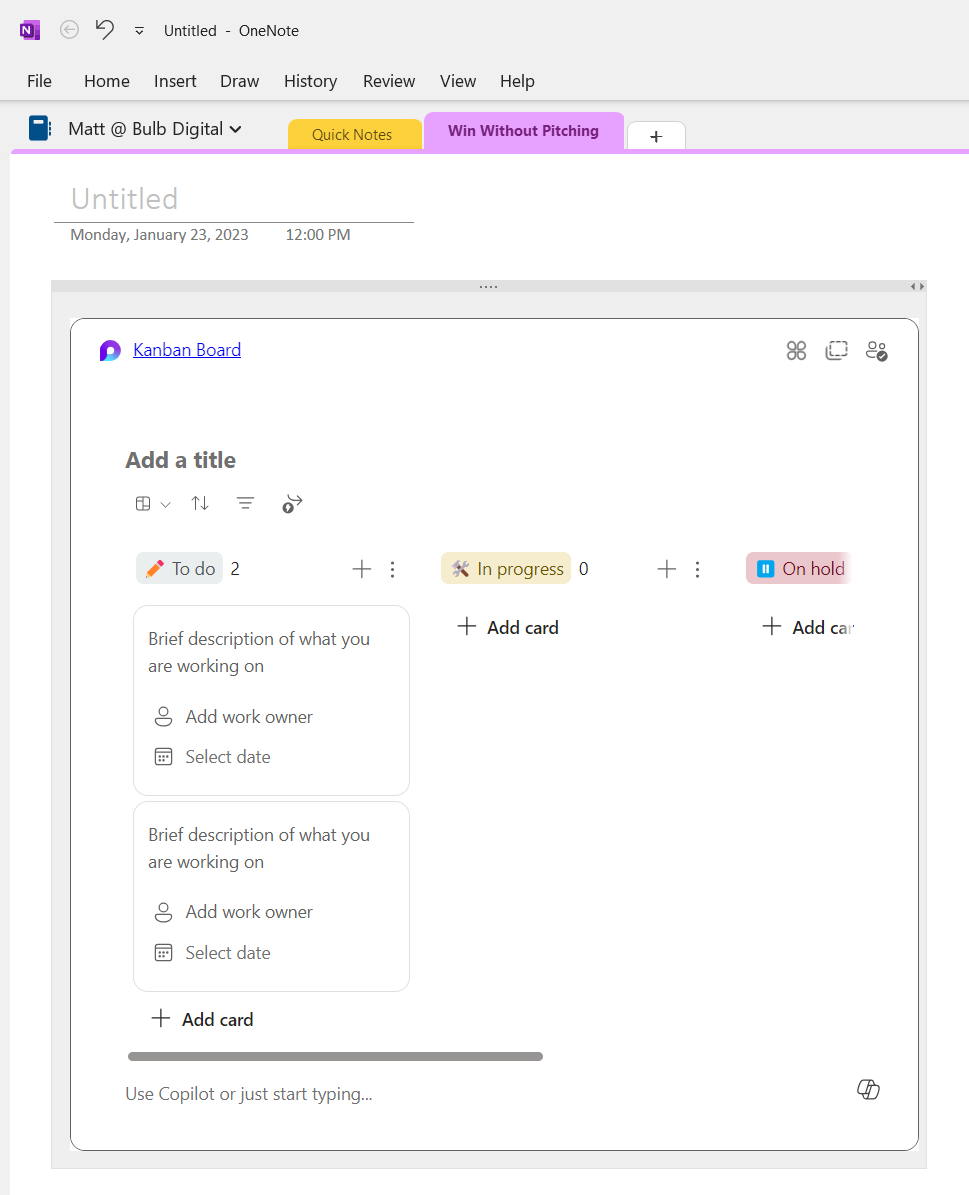The image size is (969, 1195).
Task: Click the On hold column label
Action: (x=798, y=569)
